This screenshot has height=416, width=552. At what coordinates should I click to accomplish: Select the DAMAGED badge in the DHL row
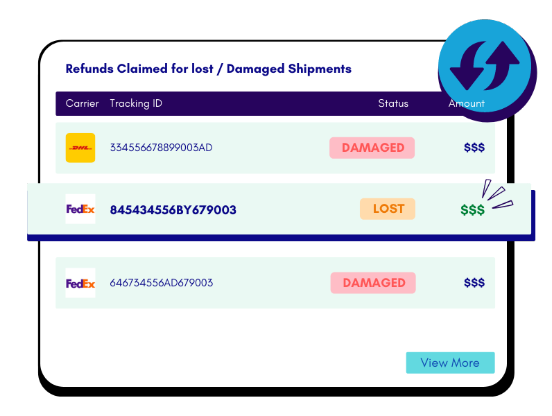pyautogui.click(x=372, y=148)
